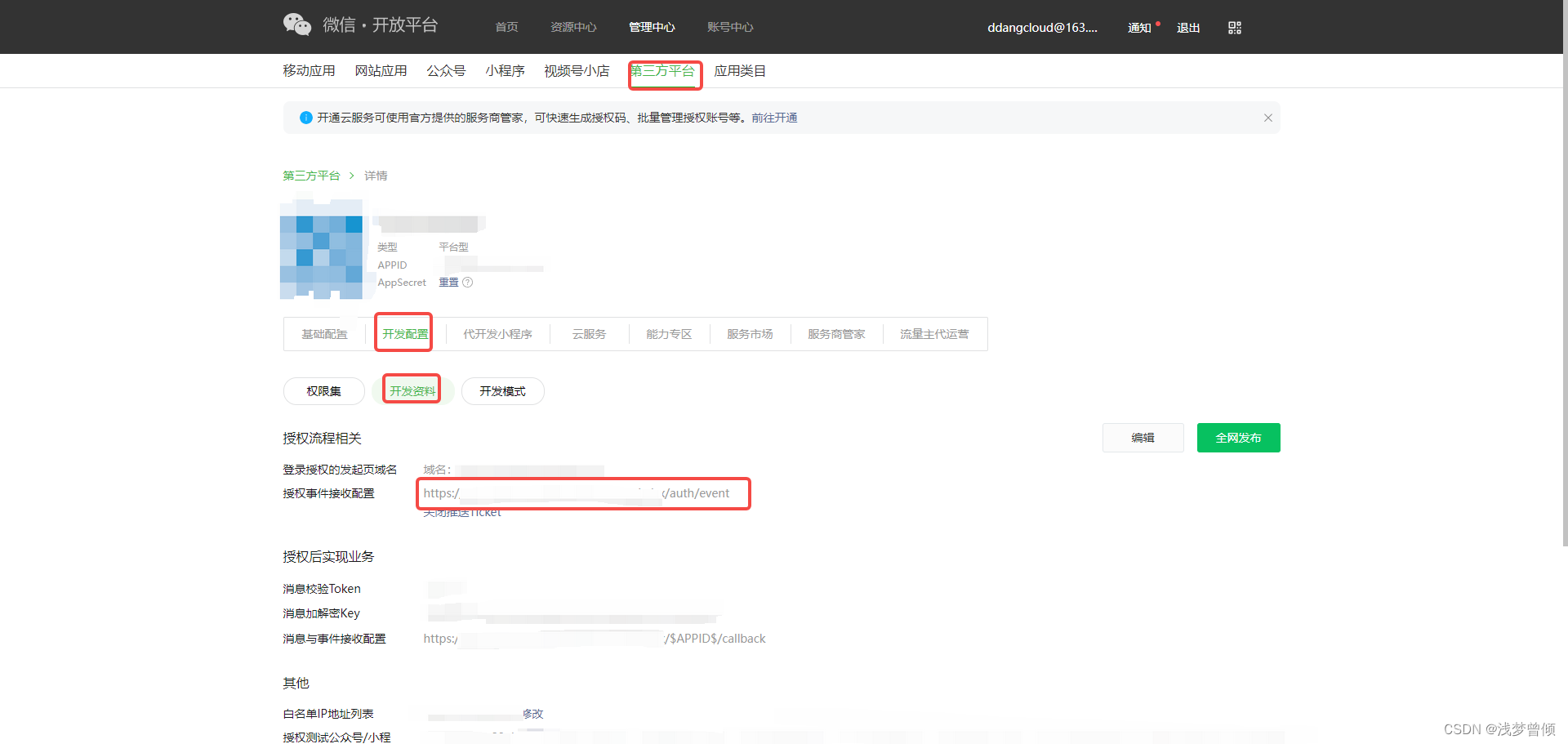Click 关闭推送Ticket link
This screenshot has width=1568, height=744.
pos(462,513)
